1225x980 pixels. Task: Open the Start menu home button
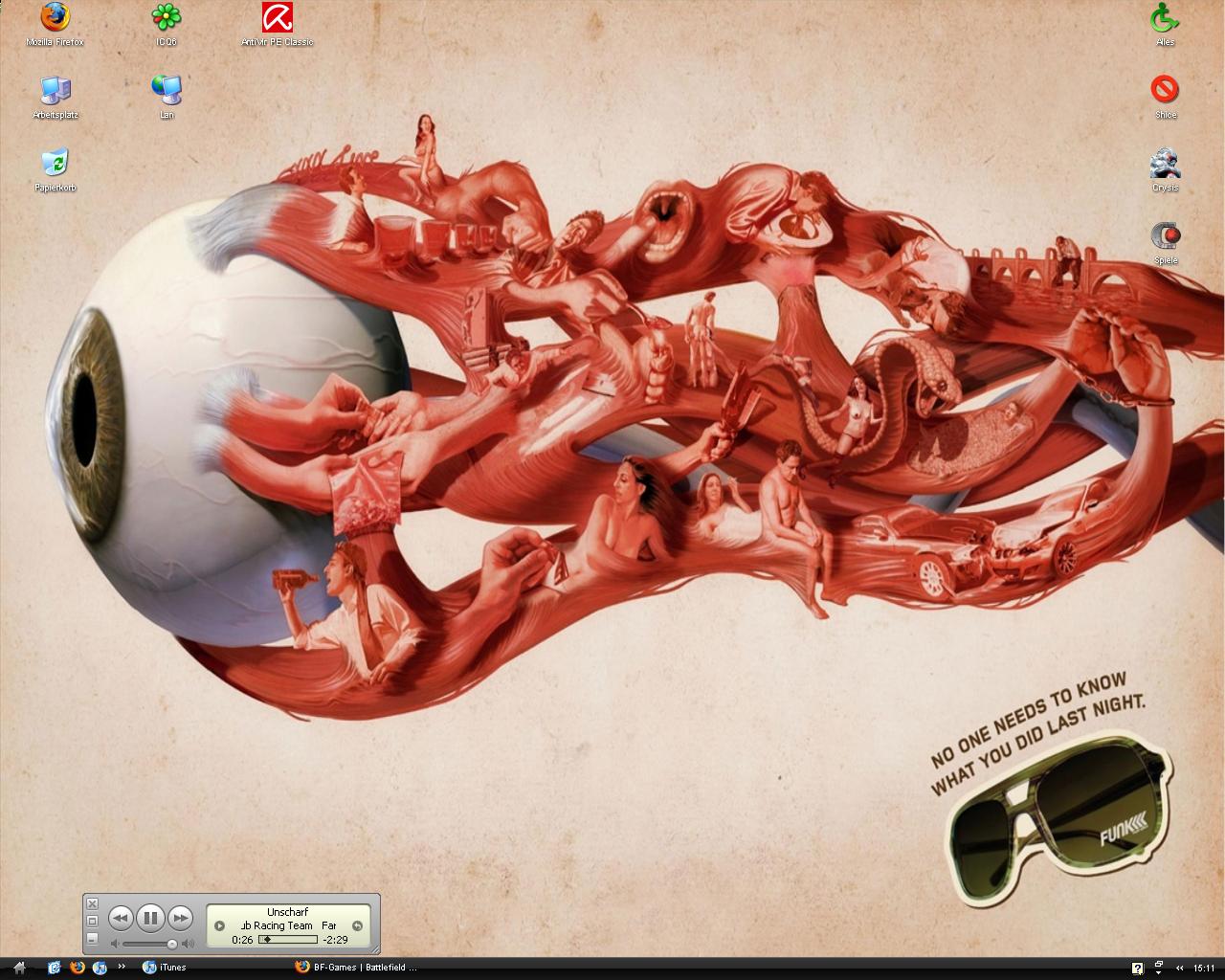pos(19,968)
